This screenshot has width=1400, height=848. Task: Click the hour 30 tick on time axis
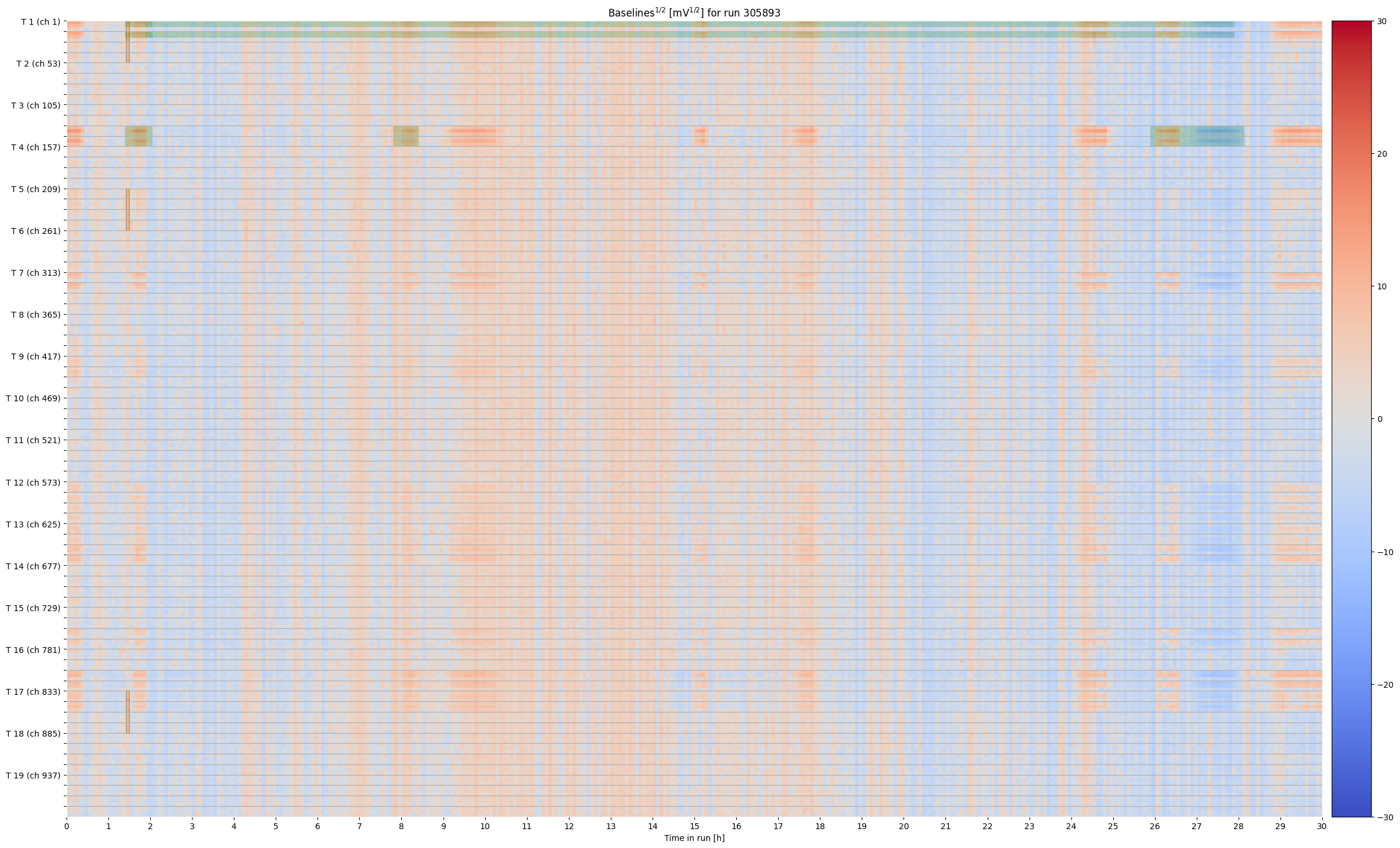[1322, 826]
